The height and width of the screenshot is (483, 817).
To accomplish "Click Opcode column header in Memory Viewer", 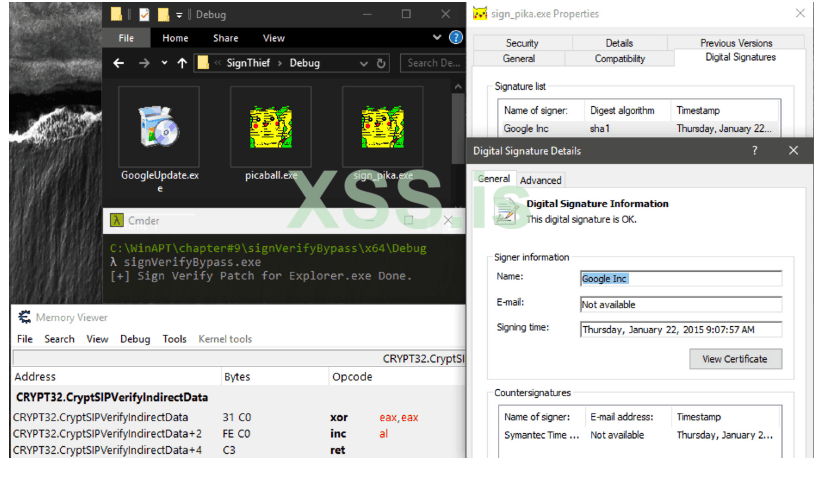I will coord(397,377).
